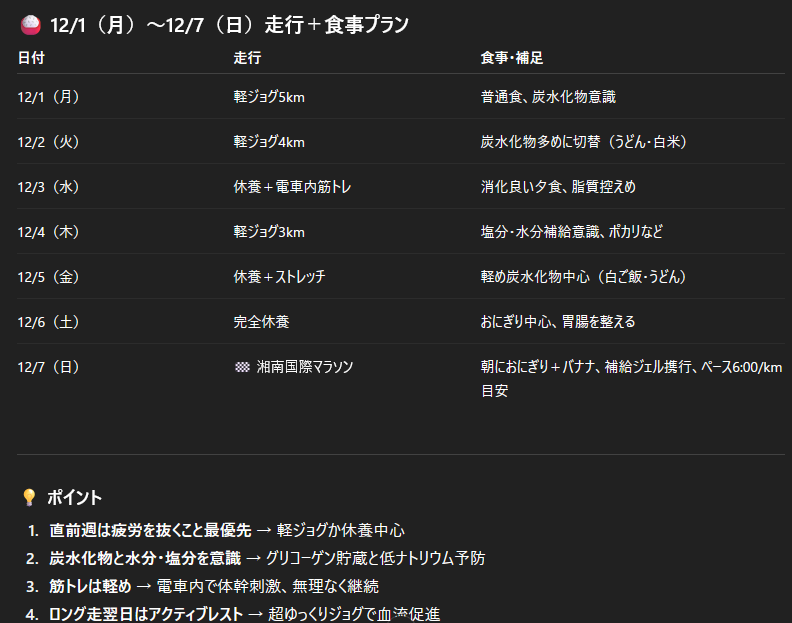The width and height of the screenshot is (792, 623).
Task: Select the 消化良い夕食、脂質控えめ meal cell
Action: pos(558,187)
